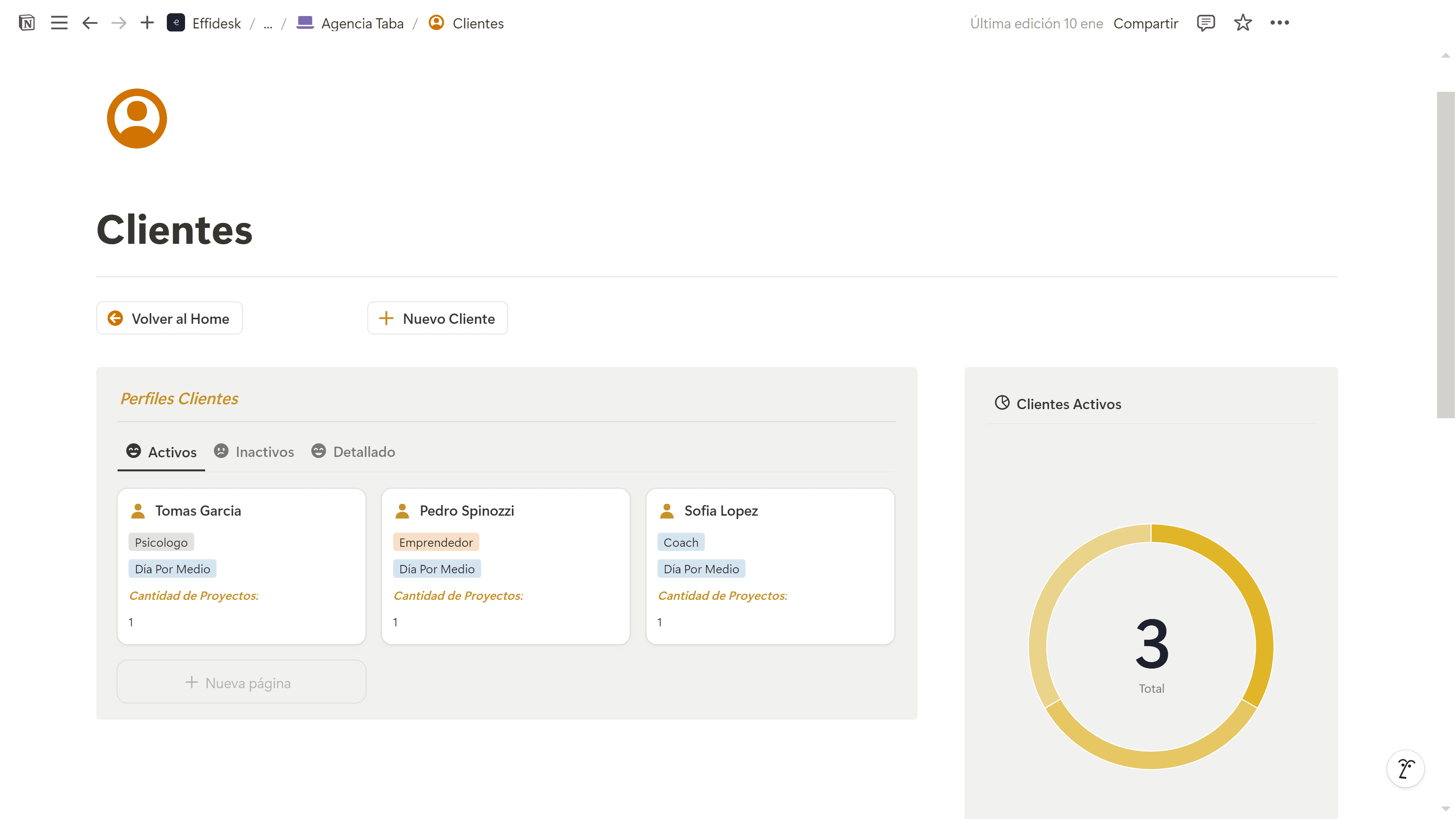Open the comments speech bubble icon

point(1206,23)
